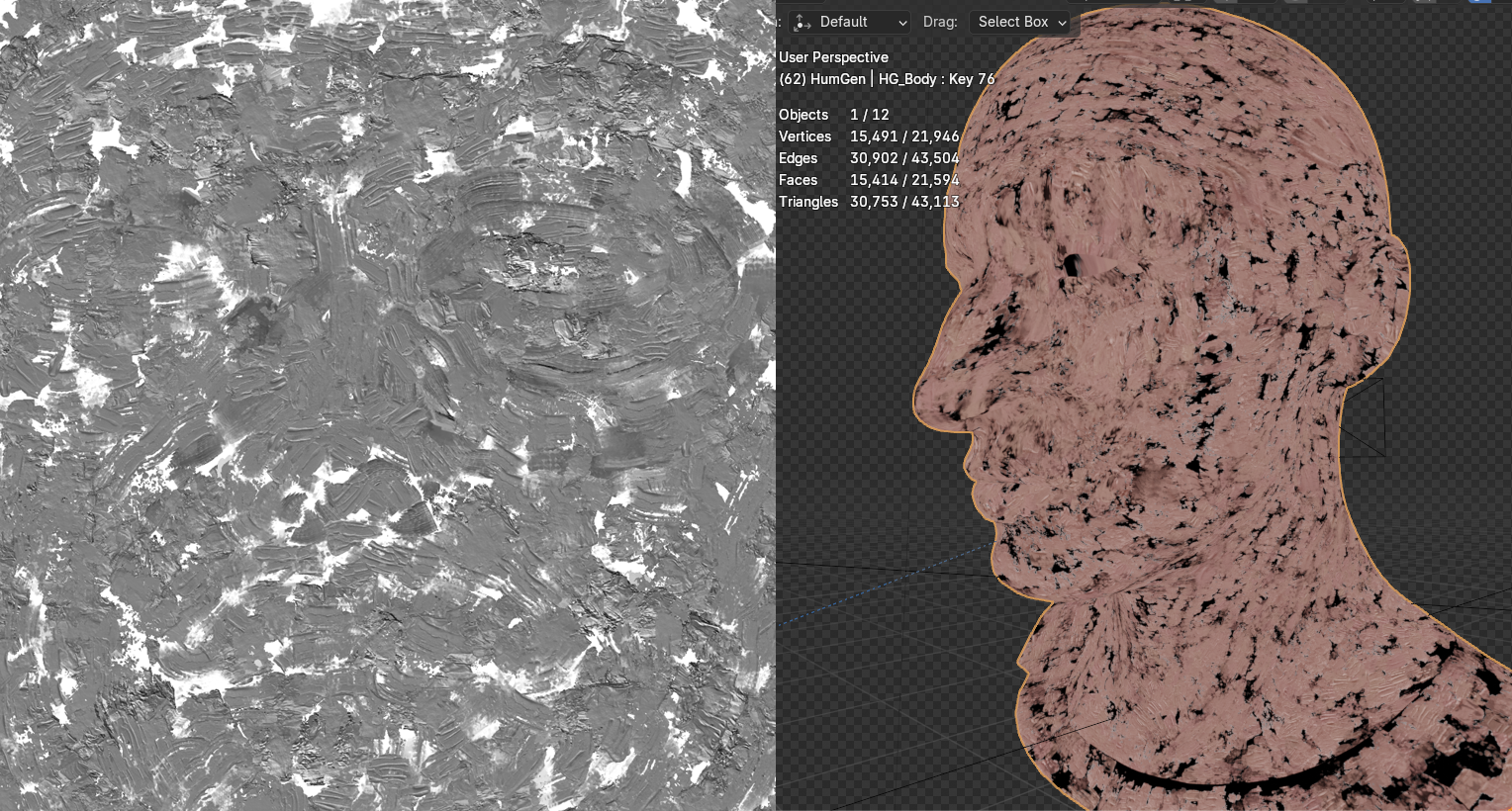
Task: Click the dark eye socket on the model
Action: pos(1072,264)
